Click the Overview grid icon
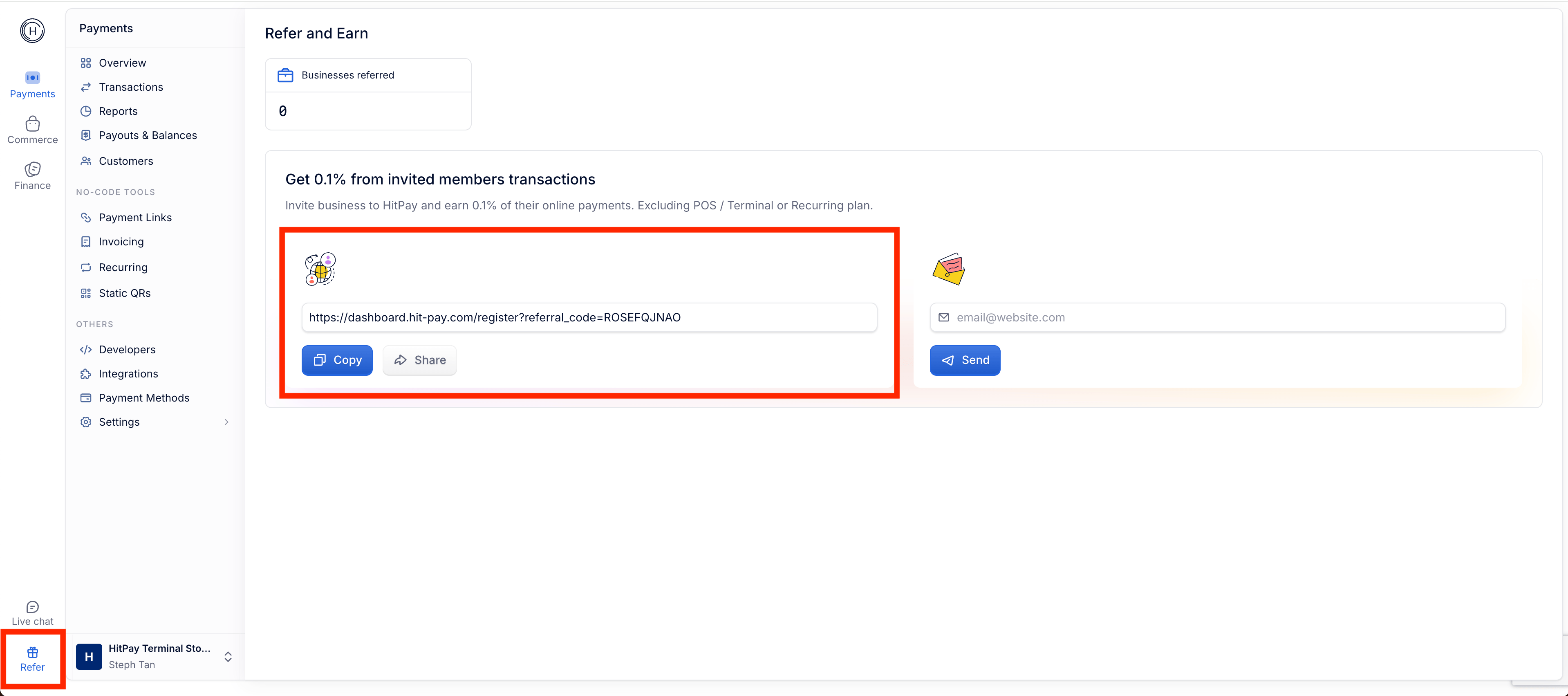The width and height of the screenshot is (1568, 696). (86, 63)
